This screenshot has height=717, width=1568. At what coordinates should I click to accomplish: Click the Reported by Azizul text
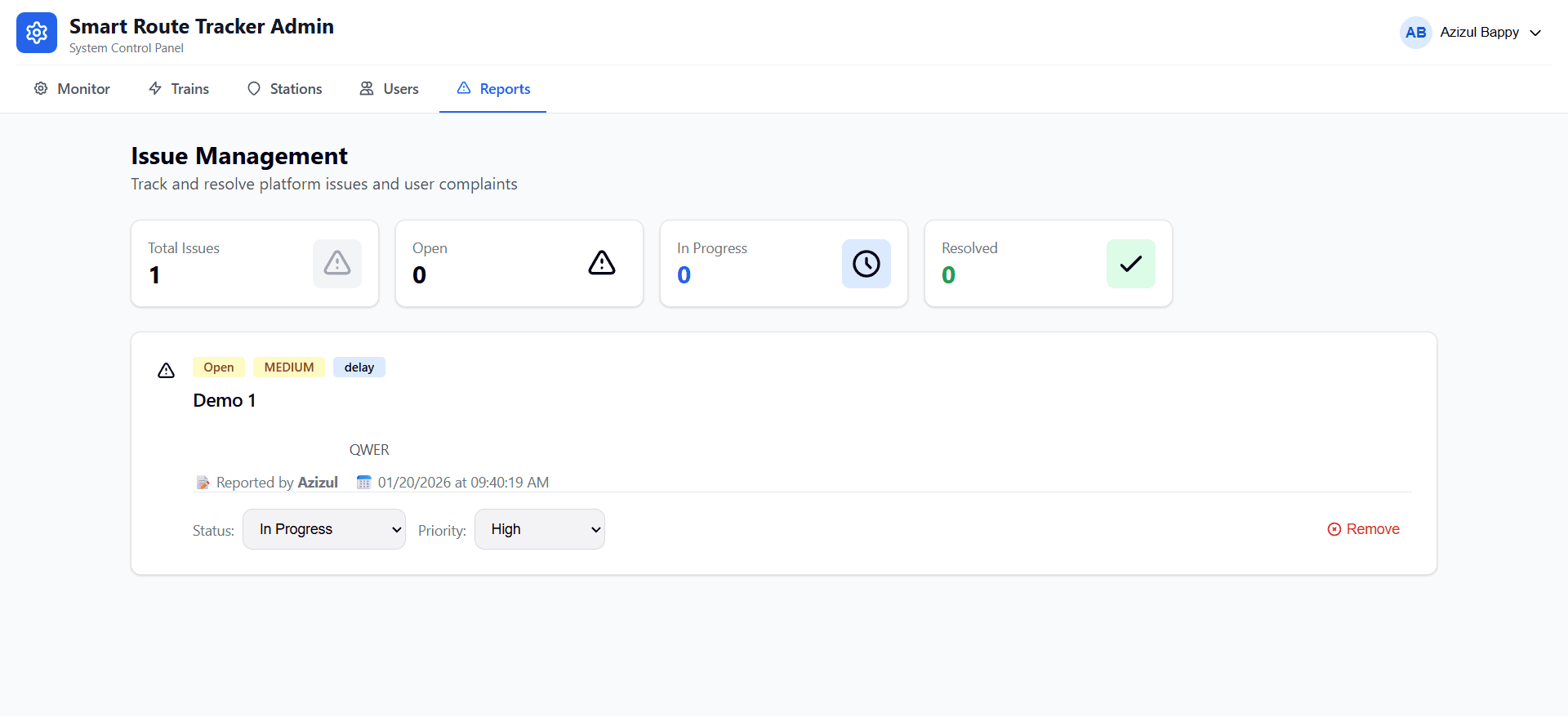click(277, 483)
